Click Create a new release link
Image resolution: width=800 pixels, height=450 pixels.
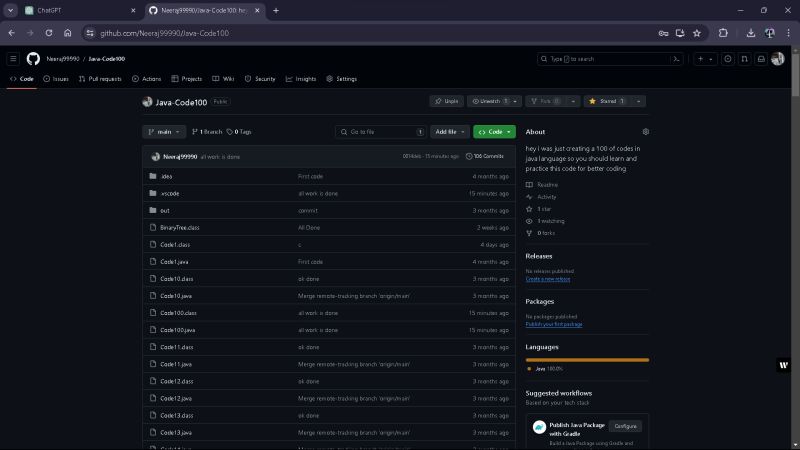[x=548, y=279]
